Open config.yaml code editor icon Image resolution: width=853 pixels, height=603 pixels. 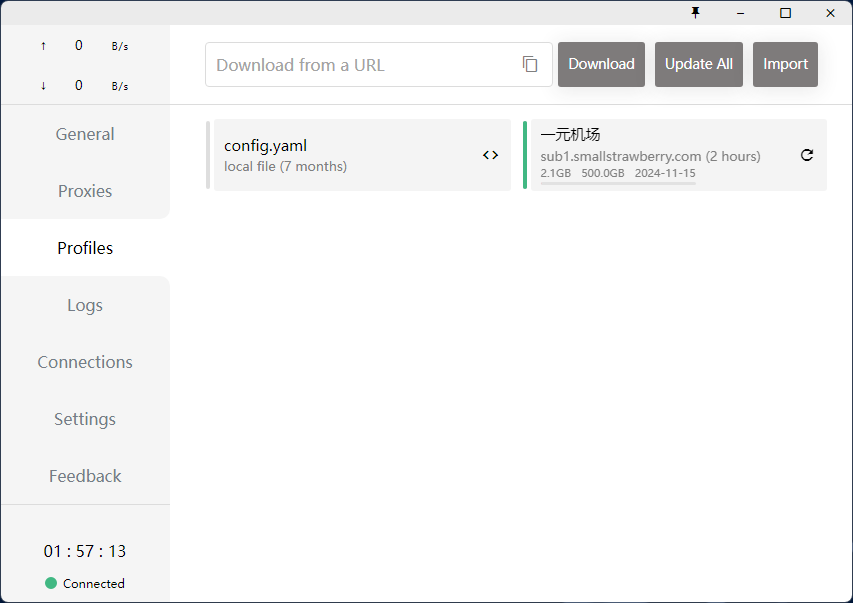point(490,155)
